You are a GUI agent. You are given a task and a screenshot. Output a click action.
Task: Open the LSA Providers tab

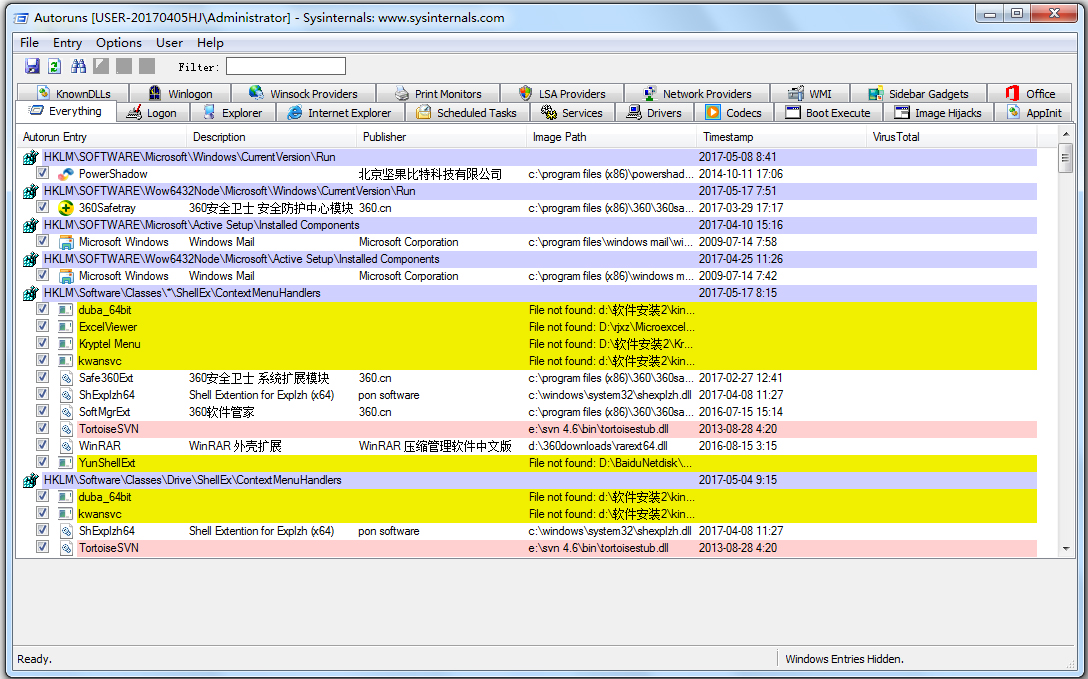pyautogui.click(x=562, y=93)
